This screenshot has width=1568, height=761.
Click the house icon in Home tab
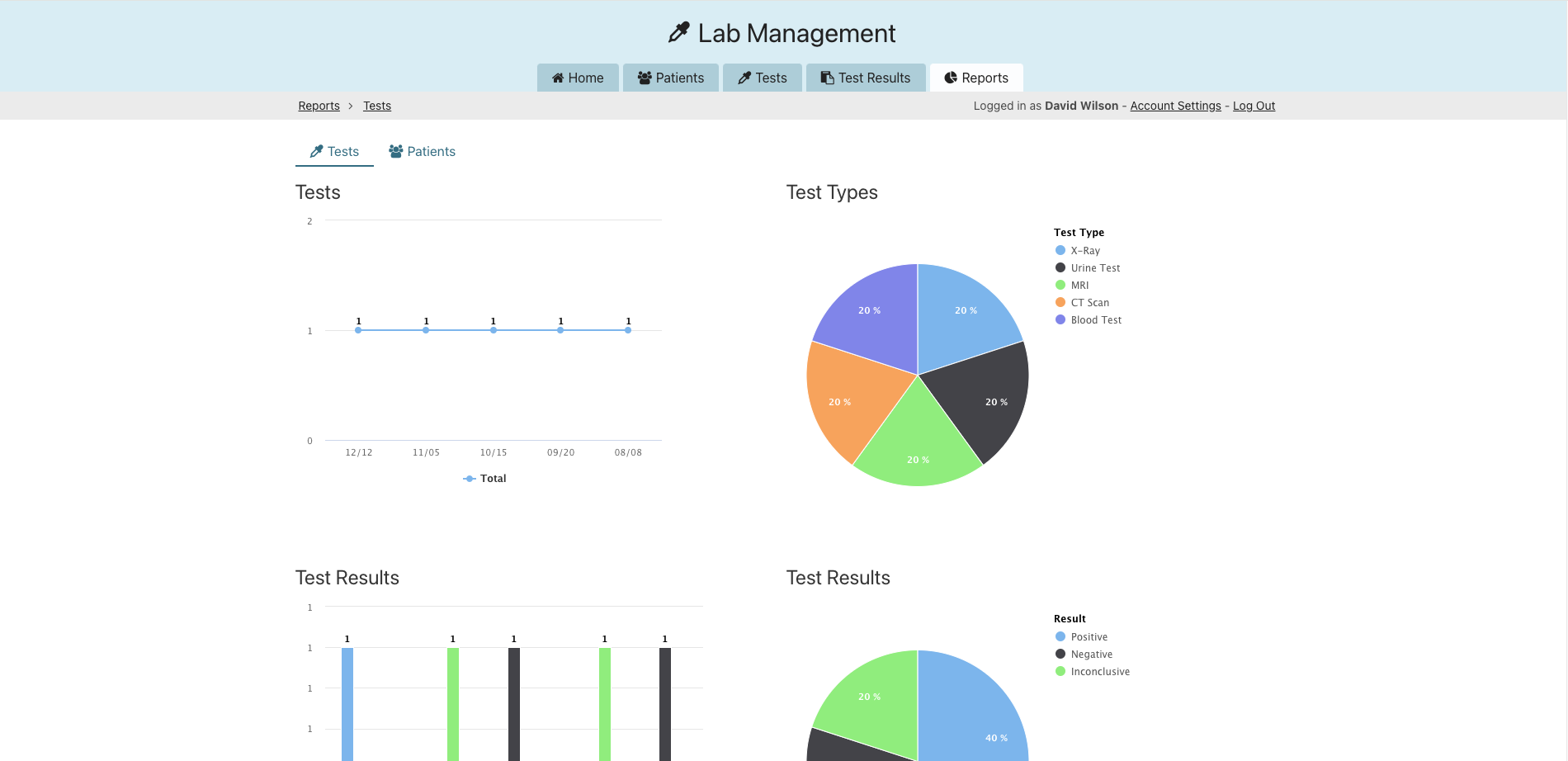(558, 78)
